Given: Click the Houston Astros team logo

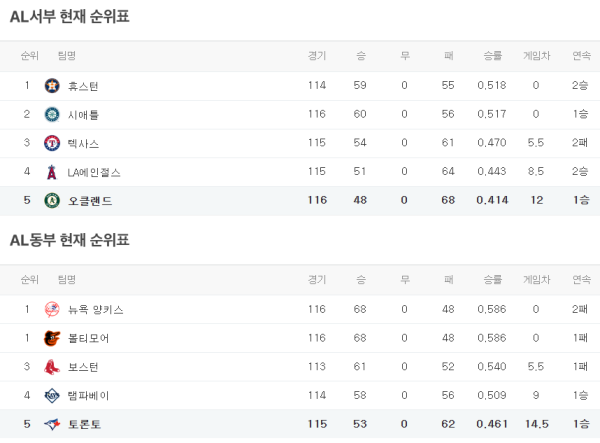Looking at the screenshot, I should 52,86.
